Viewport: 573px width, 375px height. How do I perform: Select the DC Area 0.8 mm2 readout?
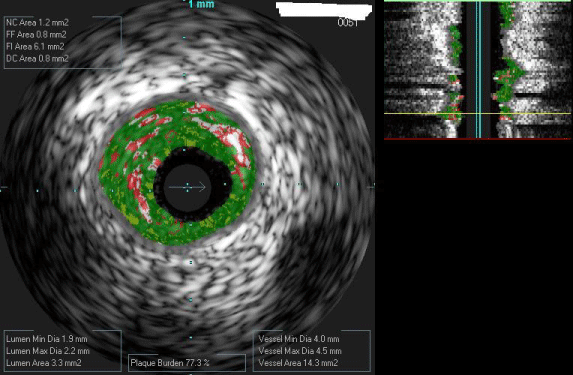pos(37,58)
